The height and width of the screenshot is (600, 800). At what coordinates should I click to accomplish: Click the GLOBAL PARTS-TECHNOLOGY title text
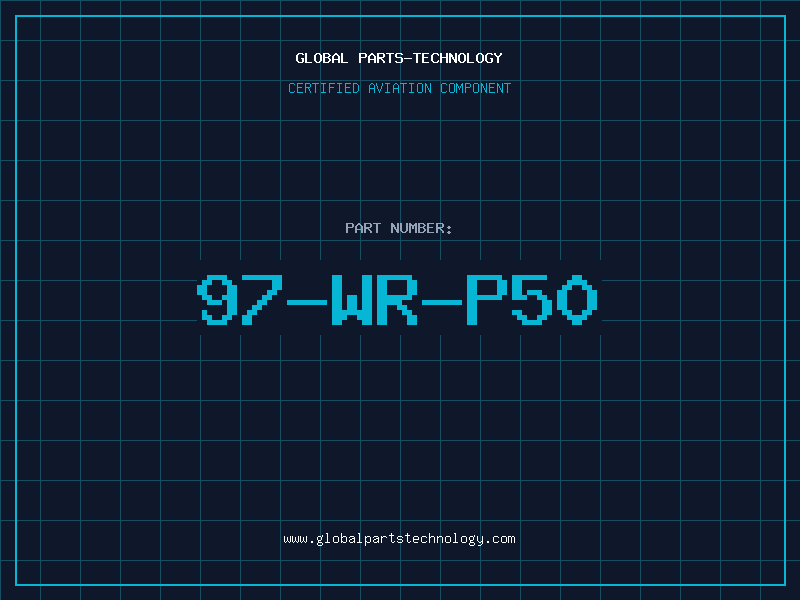tap(399, 58)
